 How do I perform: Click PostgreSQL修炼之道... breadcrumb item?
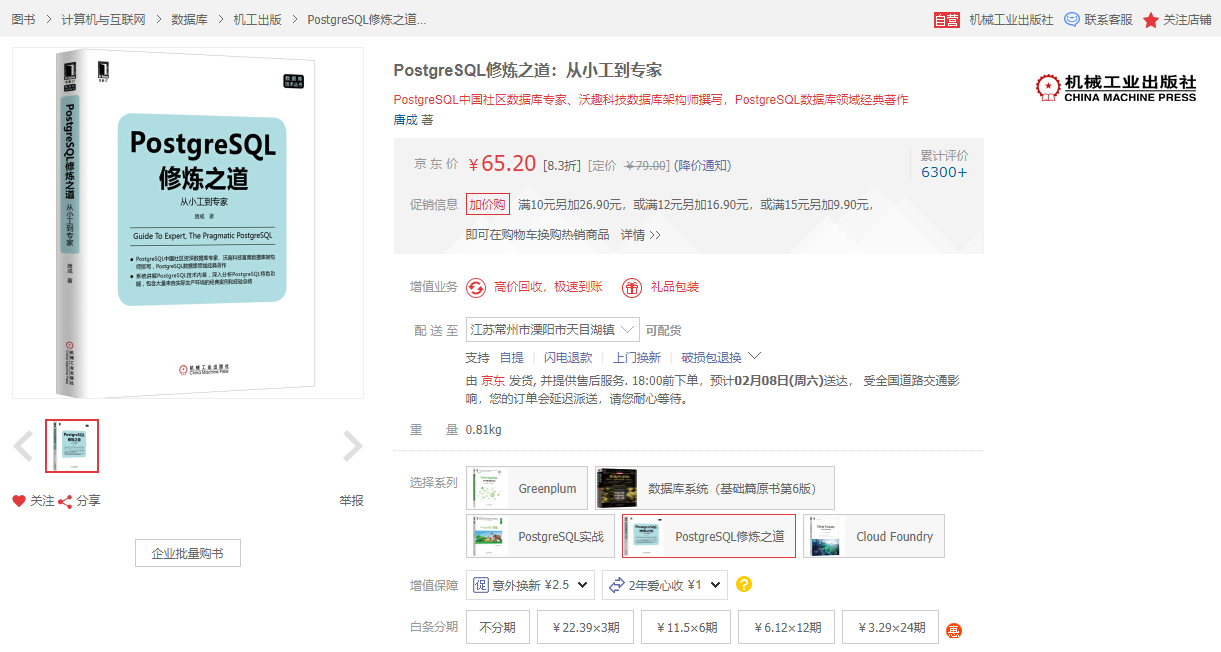pyautogui.click(x=366, y=20)
